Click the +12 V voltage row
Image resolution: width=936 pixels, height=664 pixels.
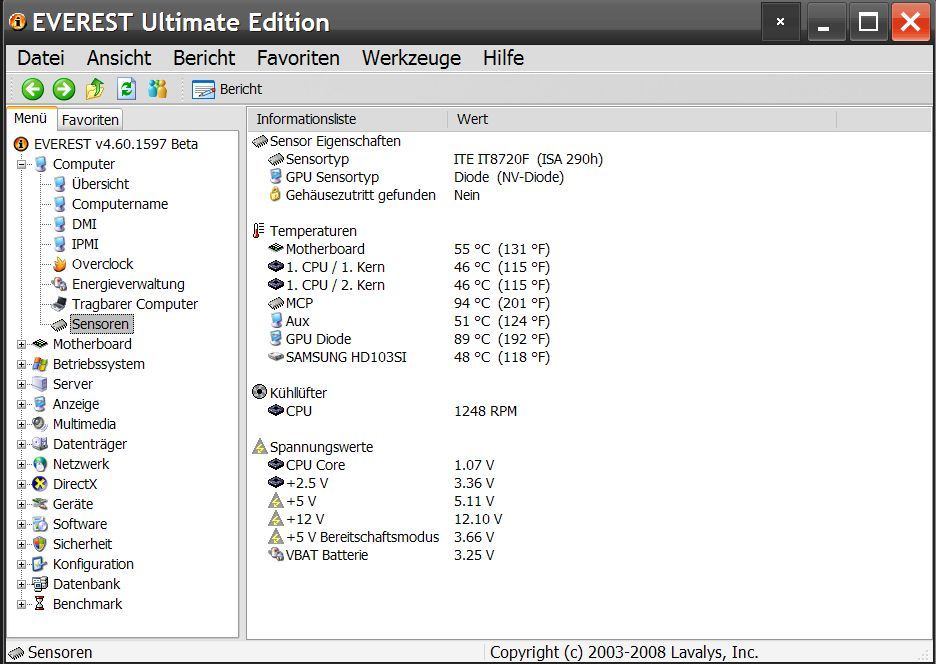[x=386, y=519]
